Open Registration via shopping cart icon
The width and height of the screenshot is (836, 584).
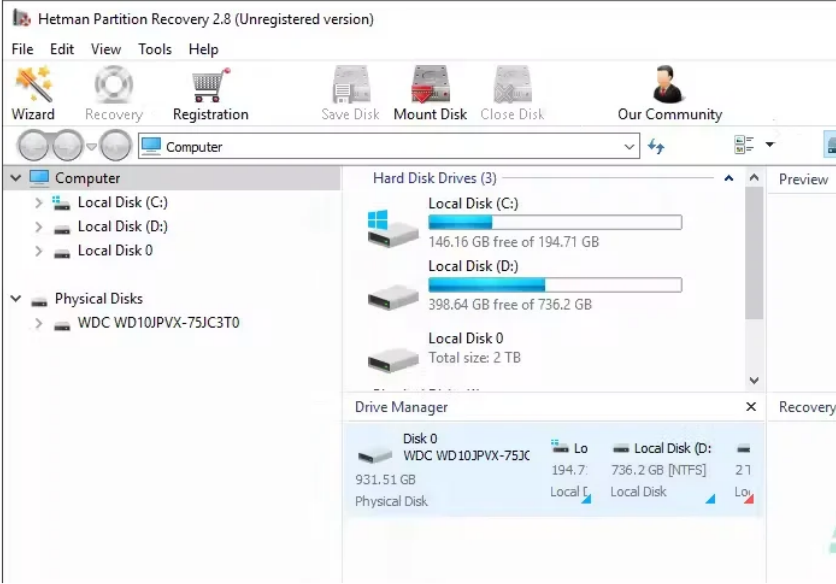pyautogui.click(x=211, y=93)
